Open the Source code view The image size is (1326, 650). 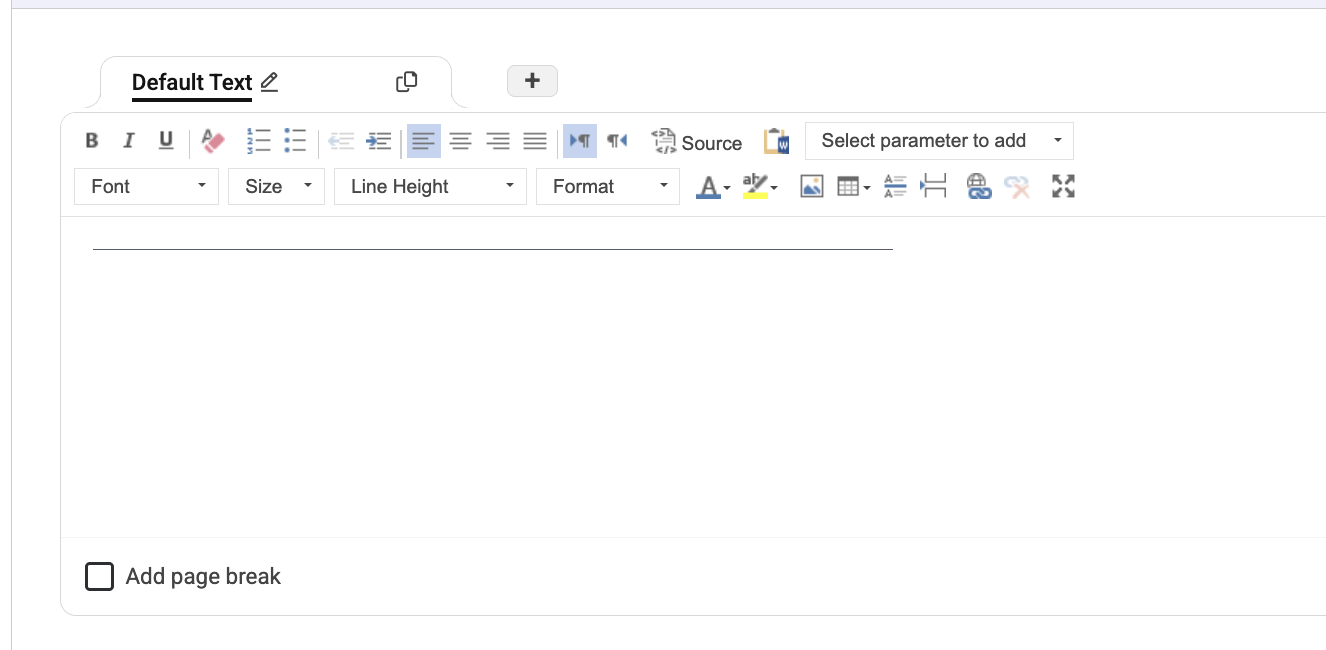[x=697, y=142]
